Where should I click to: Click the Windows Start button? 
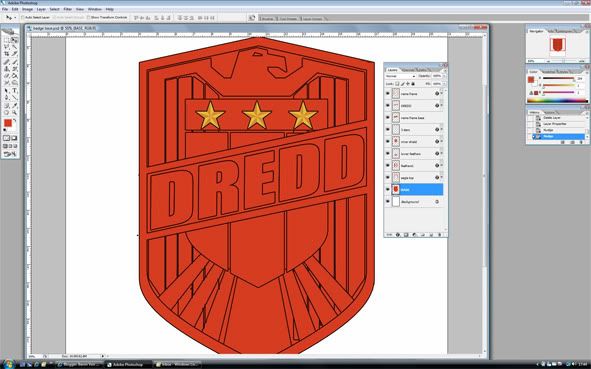8,364
